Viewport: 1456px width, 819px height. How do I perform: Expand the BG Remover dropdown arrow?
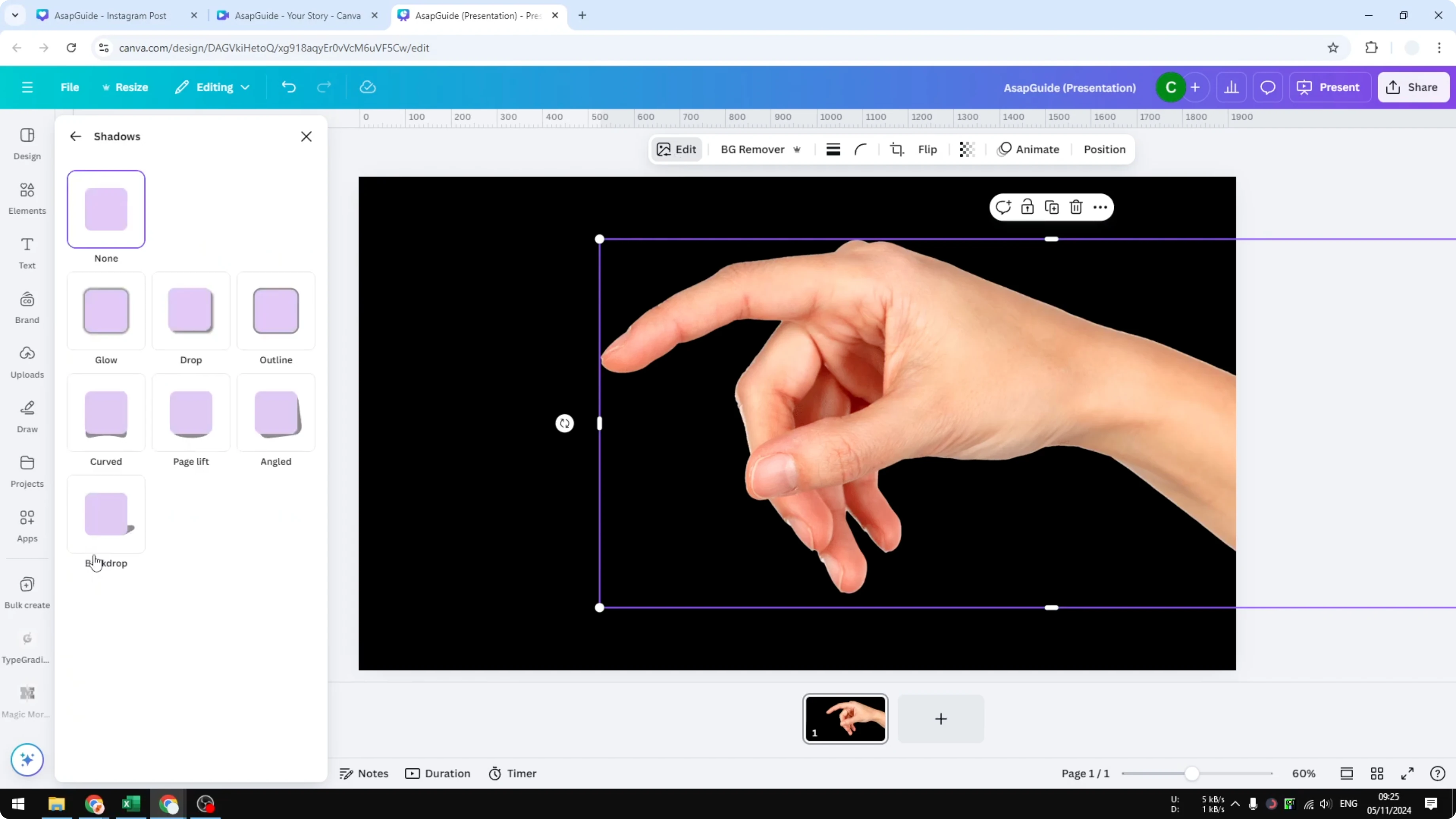[798, 149]
